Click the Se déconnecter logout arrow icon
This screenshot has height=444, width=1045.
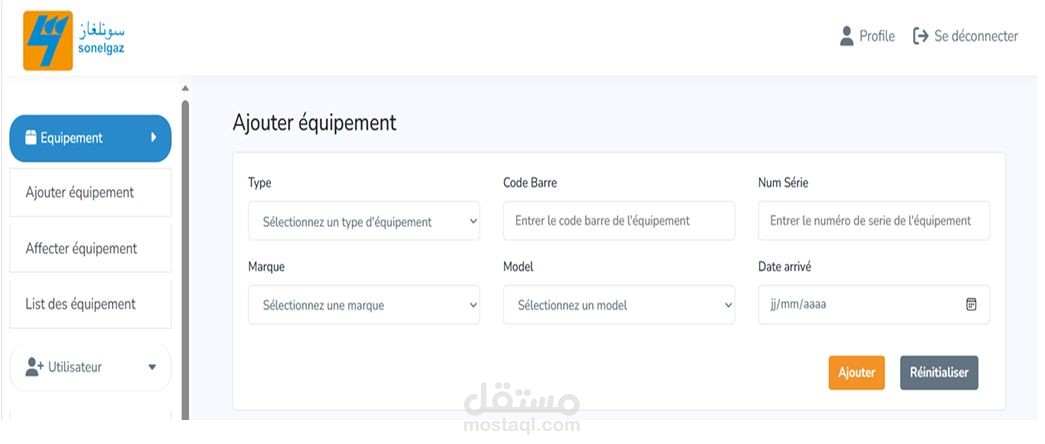coord(921,36)
